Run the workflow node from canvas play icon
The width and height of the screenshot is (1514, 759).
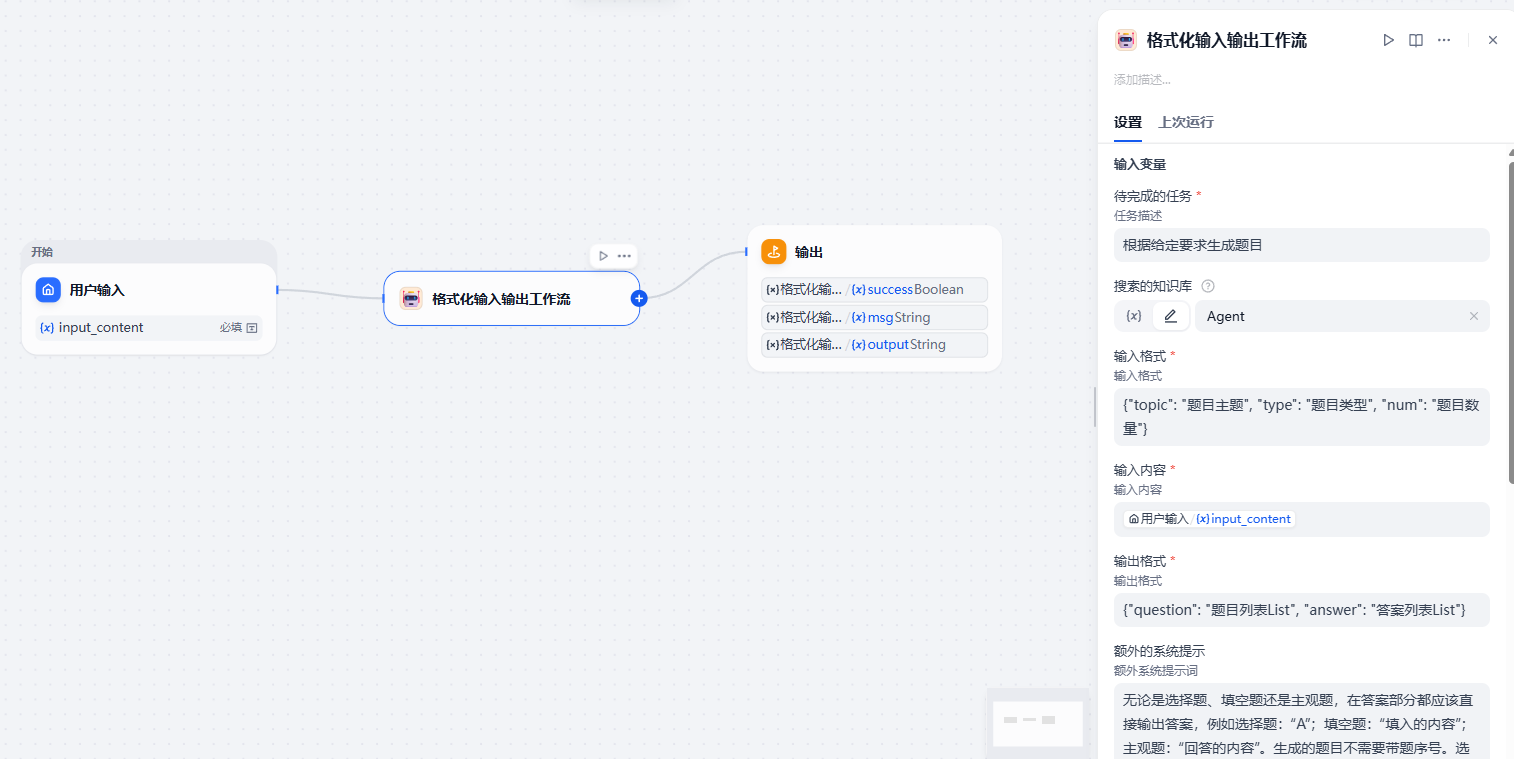click(603, 256)
